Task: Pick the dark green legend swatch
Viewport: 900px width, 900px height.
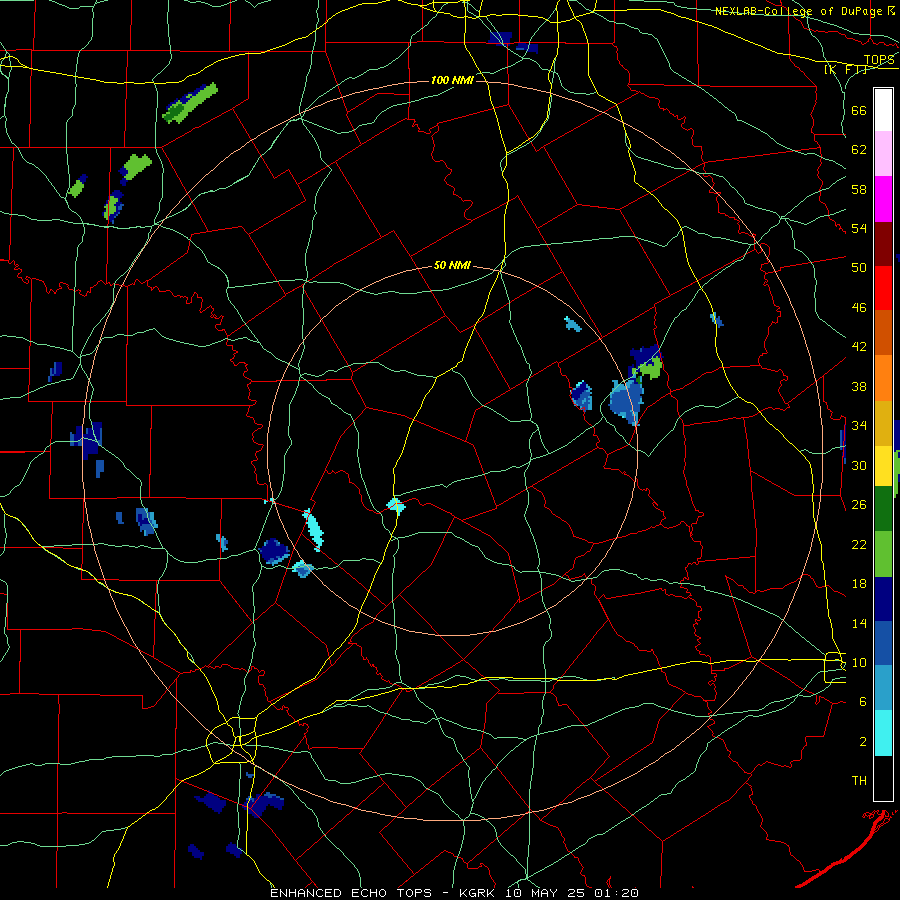Action: pos(883,509)
